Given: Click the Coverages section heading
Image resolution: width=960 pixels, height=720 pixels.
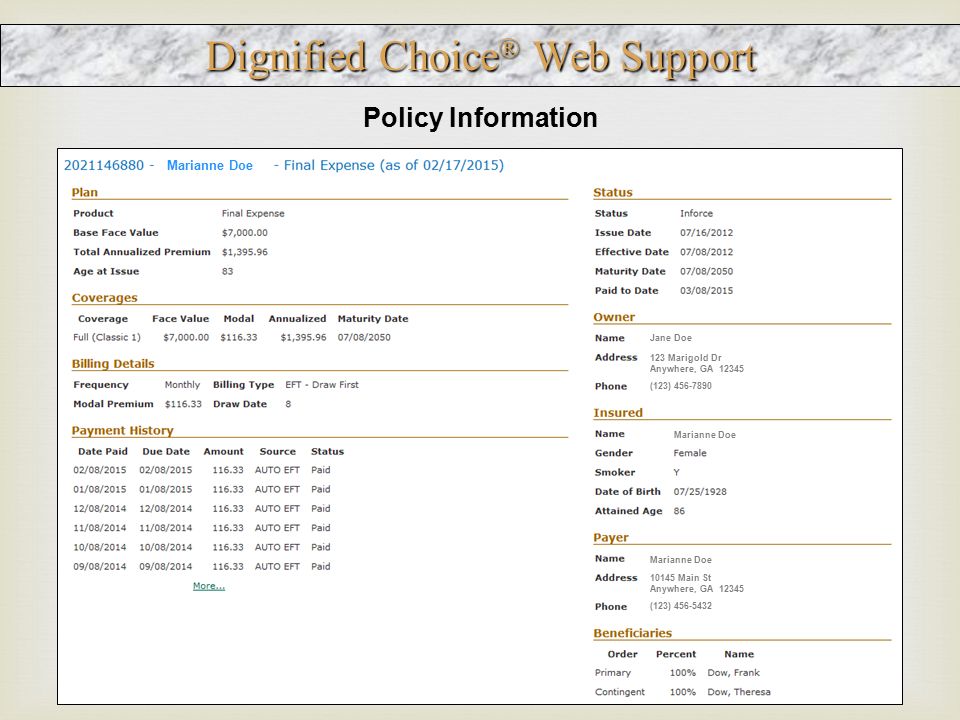Looking at the screenshot, I should tap(105, 298).
